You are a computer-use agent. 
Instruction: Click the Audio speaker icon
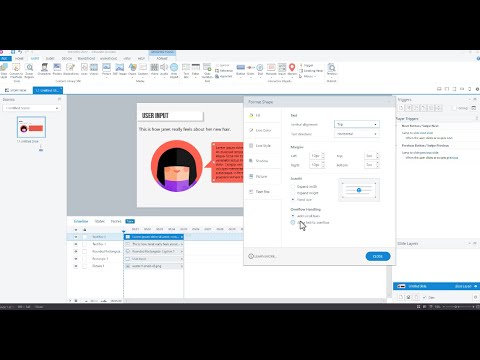[164, 69]
